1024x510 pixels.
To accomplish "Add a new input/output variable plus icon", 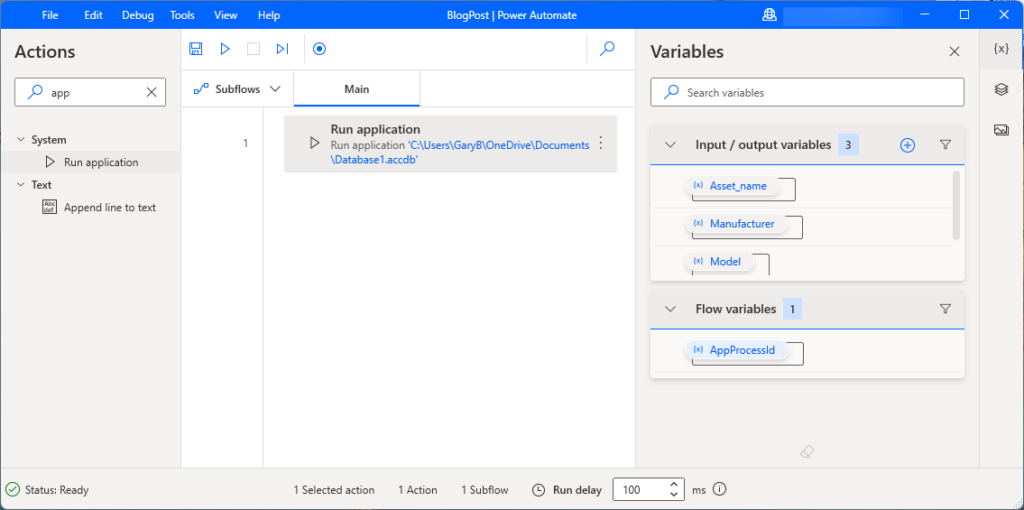I will tap(907, 145).
